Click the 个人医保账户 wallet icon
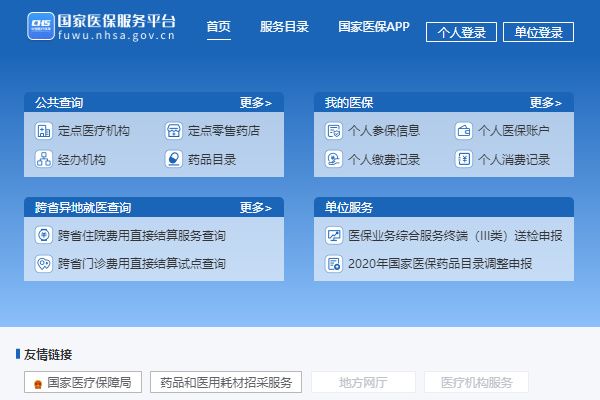 pos(464,131)
